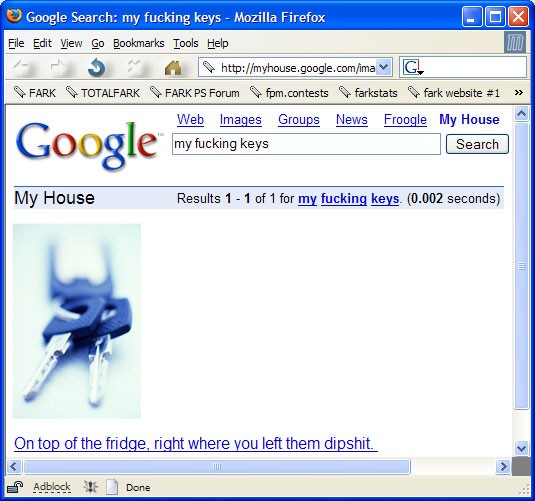The height and width of the screenshot is (501, 535).
Task: Click the bug icon in status bar
Action: [91, 487]
